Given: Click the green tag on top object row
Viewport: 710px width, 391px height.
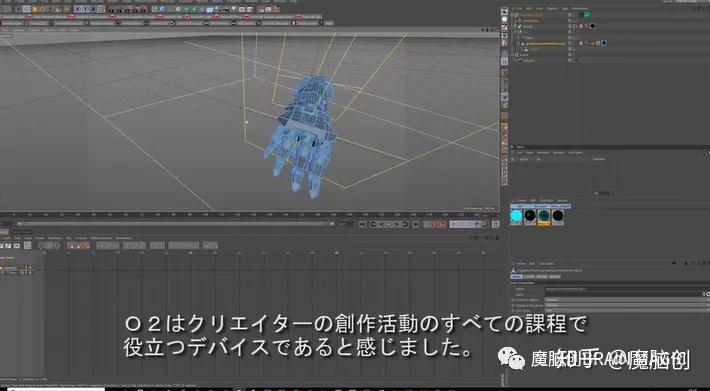Looking at the screenshot, I should (586, 14).
